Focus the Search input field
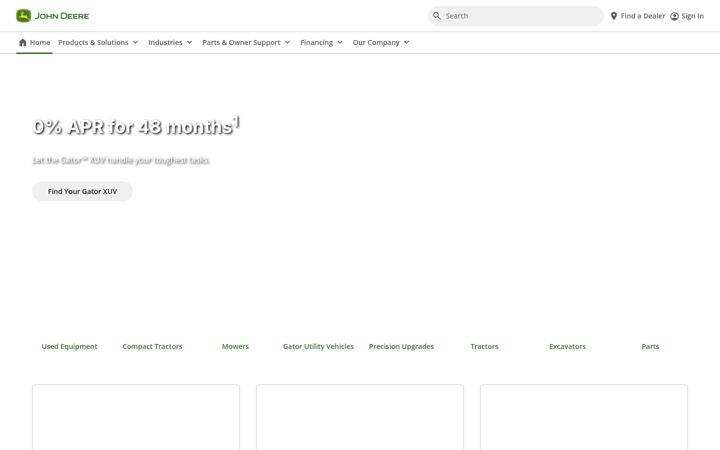Viewport: 720px width, 450px height. coord(516,16)
